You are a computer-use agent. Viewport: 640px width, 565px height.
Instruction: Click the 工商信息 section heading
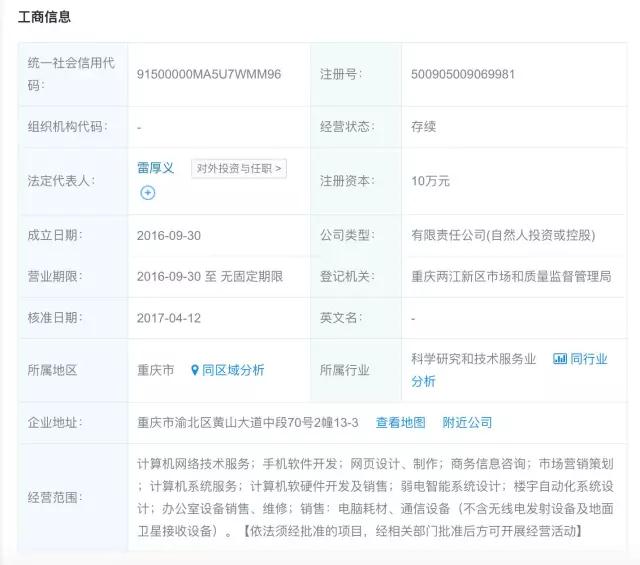click(44, 18)
